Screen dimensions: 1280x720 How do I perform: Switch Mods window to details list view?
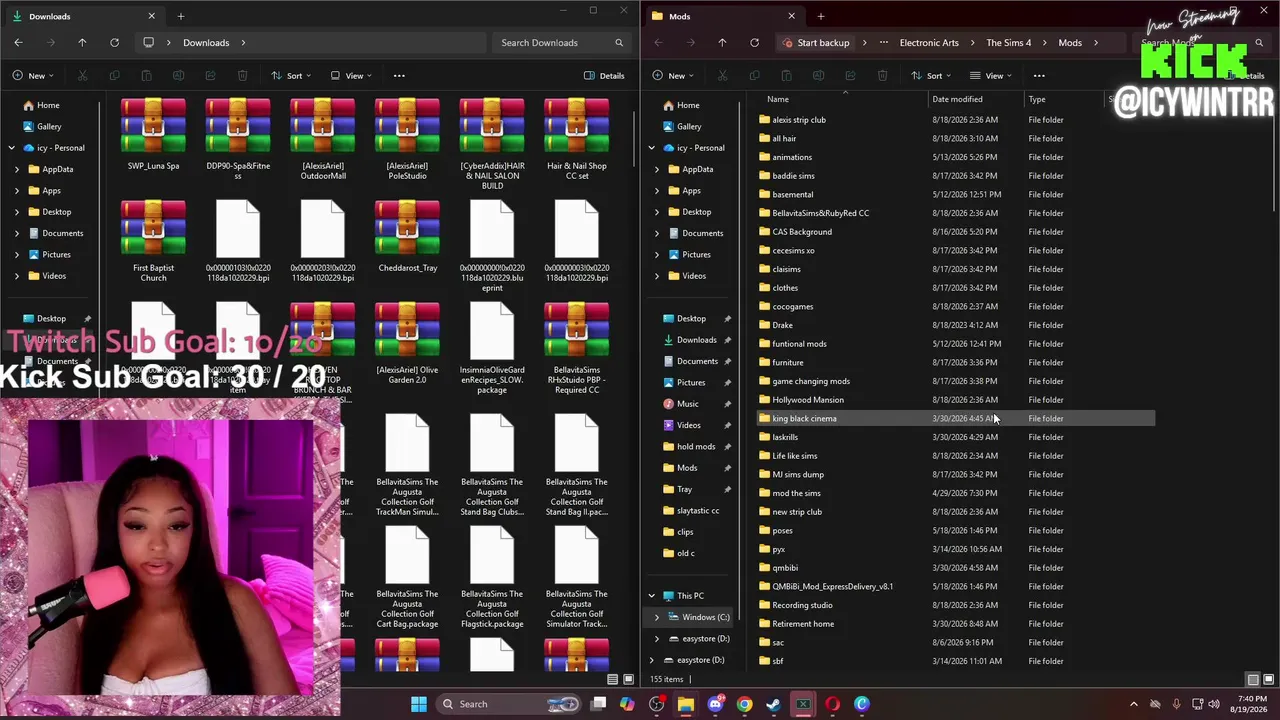(x=1253, y=680)
